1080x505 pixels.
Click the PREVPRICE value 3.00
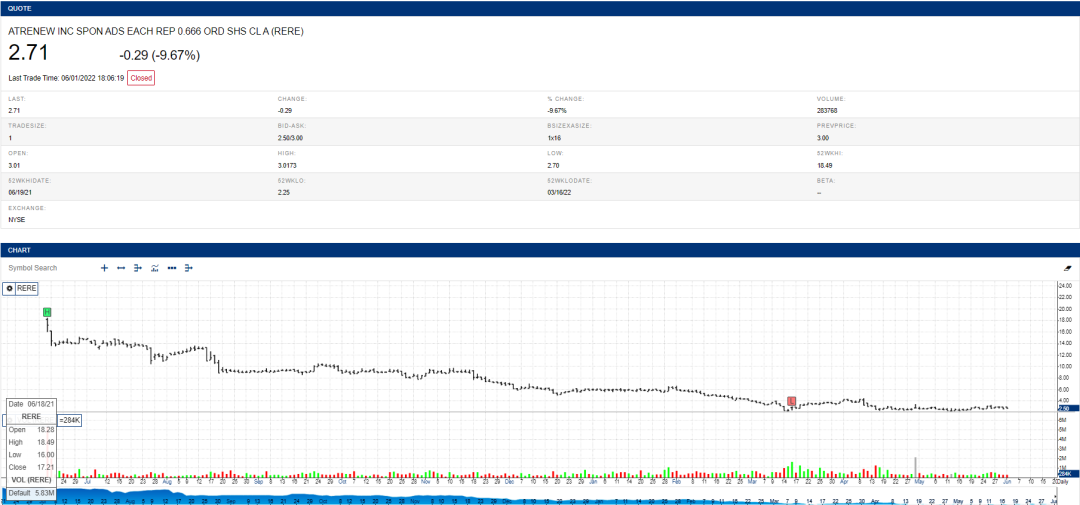point(822,138)
